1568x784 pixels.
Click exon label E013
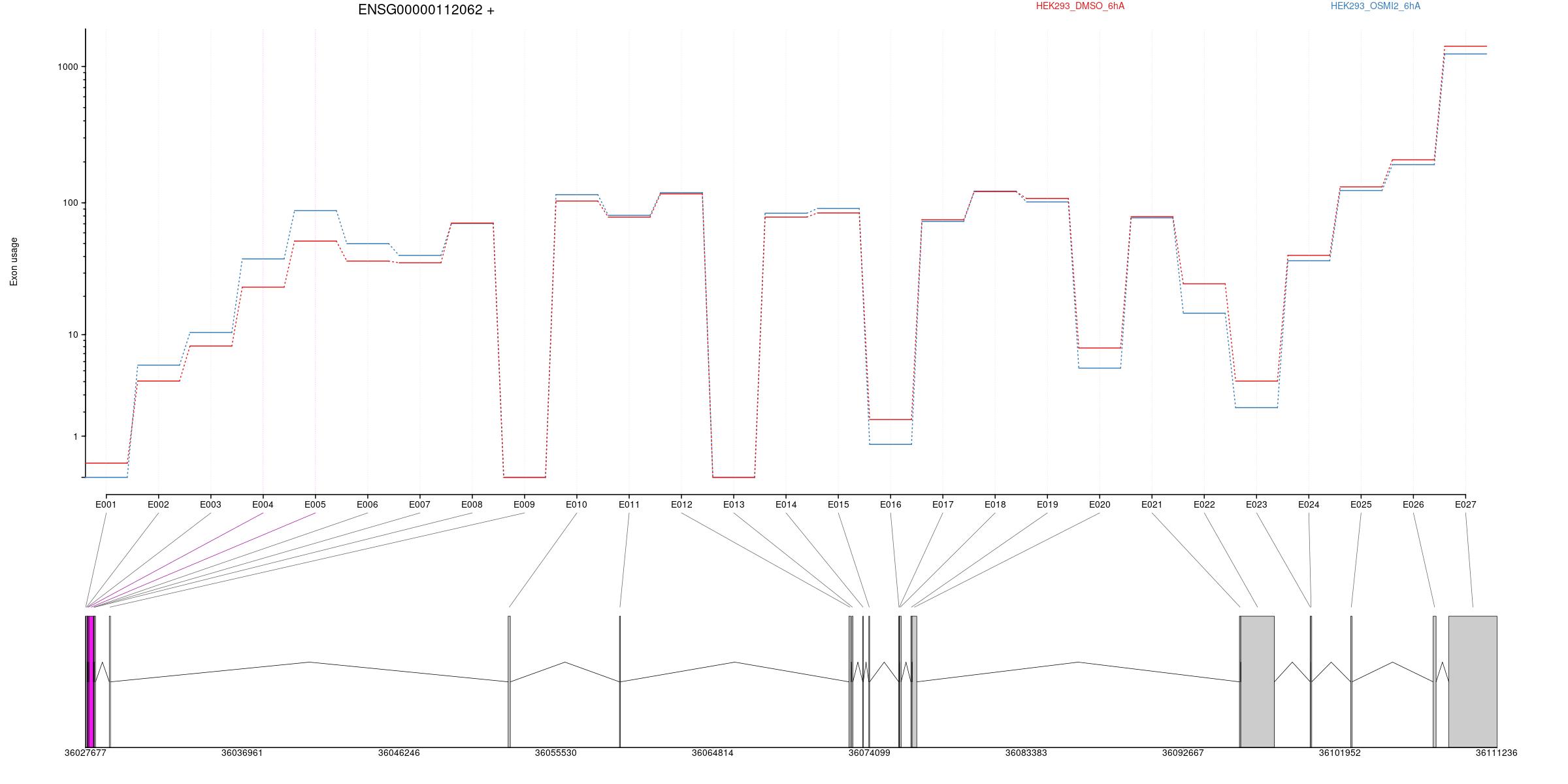(x=734, y=504)
